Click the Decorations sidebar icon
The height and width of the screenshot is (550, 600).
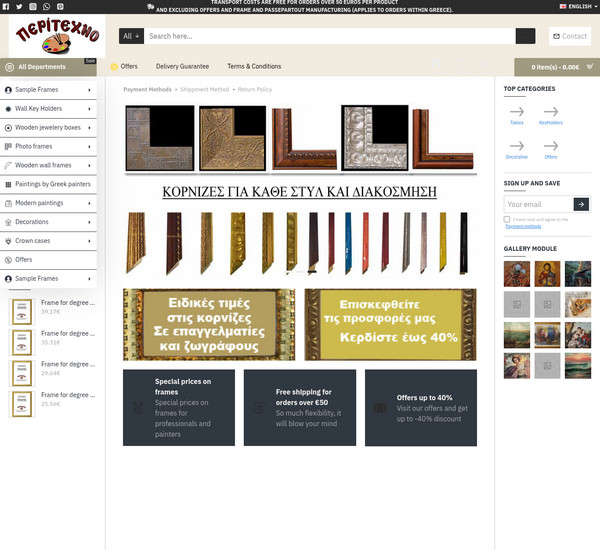tap(8, 222)
